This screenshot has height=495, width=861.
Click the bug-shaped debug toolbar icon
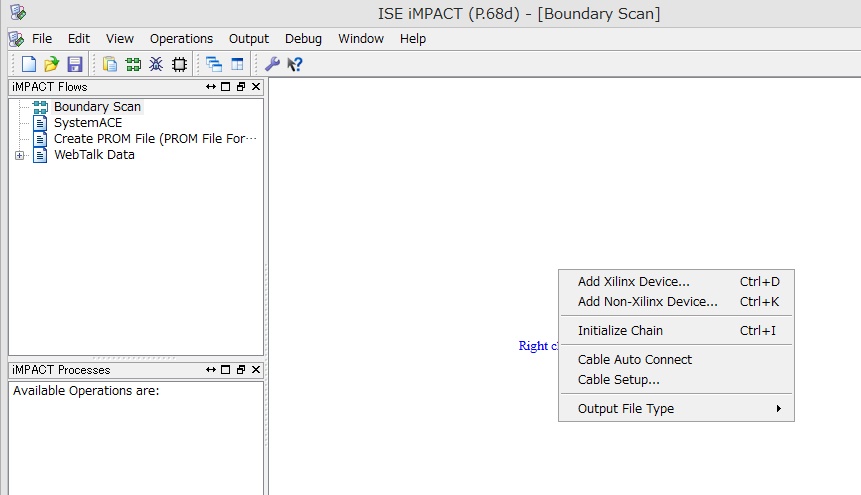[156, 64]
